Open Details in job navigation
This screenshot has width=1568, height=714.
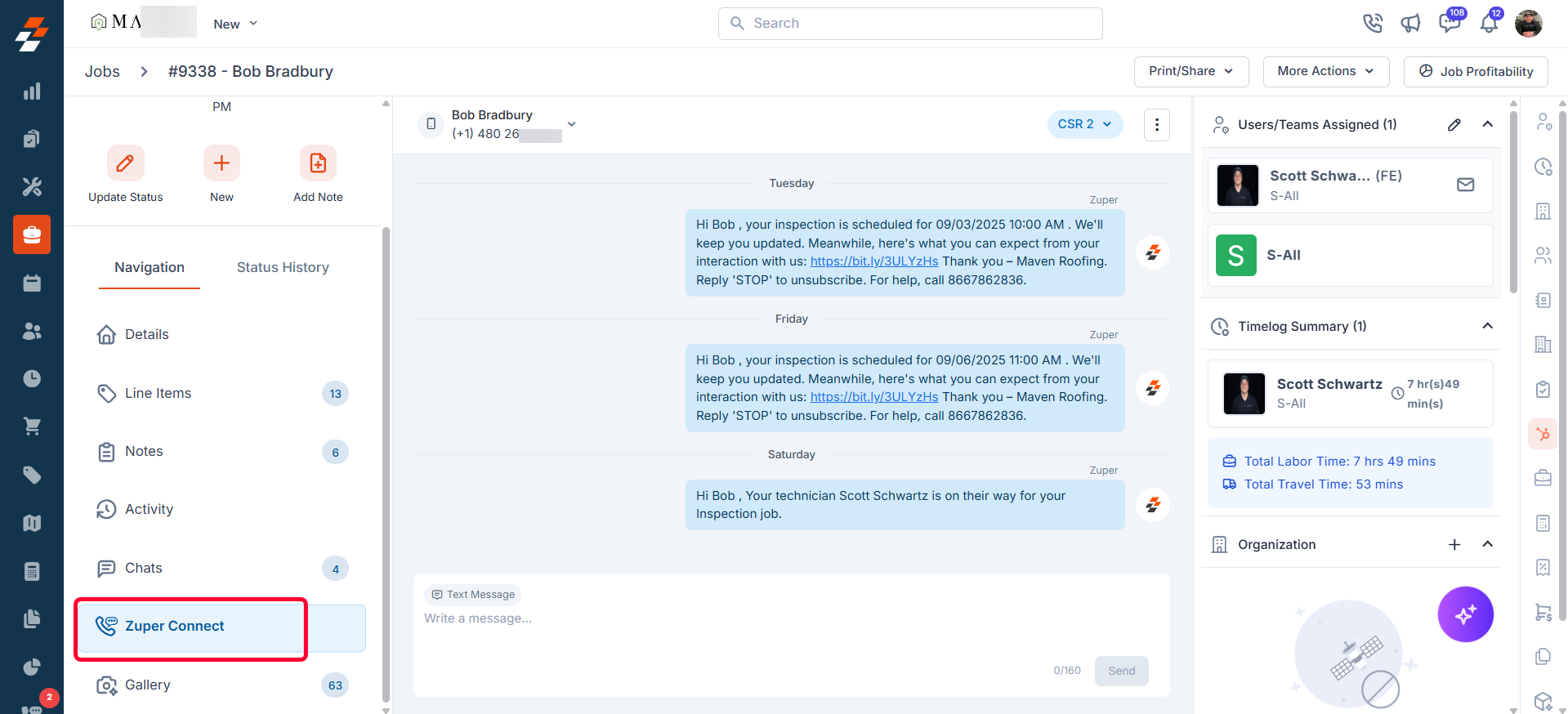(x=222, y=335)
